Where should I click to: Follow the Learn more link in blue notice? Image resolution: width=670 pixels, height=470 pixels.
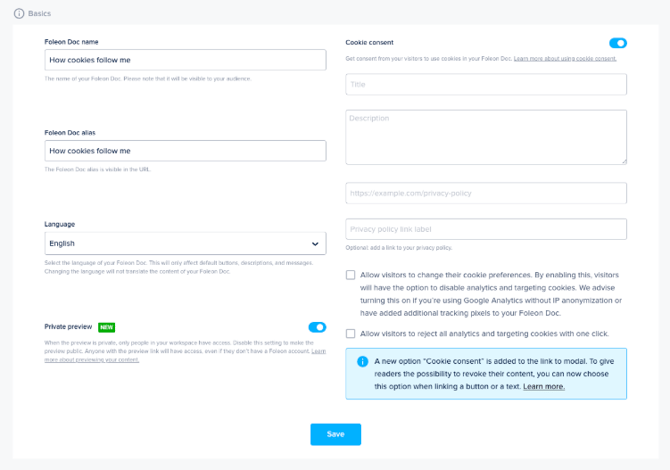pos(543,386)
